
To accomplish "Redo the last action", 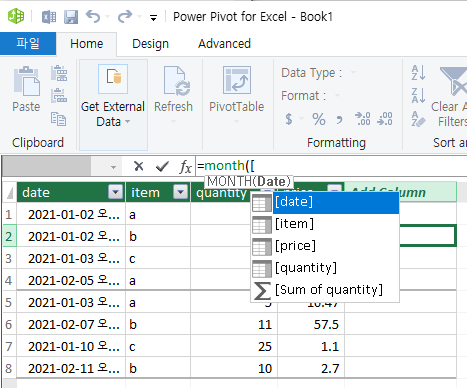I will [125, 16].
